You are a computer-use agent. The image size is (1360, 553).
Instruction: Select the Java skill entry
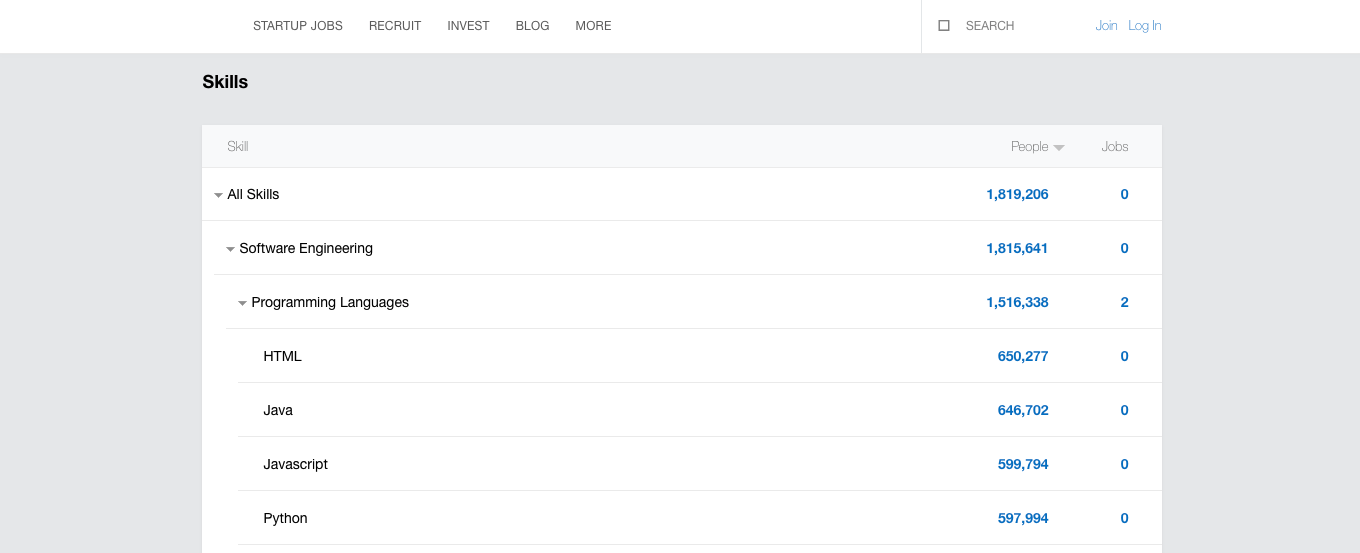pos(700,410)
